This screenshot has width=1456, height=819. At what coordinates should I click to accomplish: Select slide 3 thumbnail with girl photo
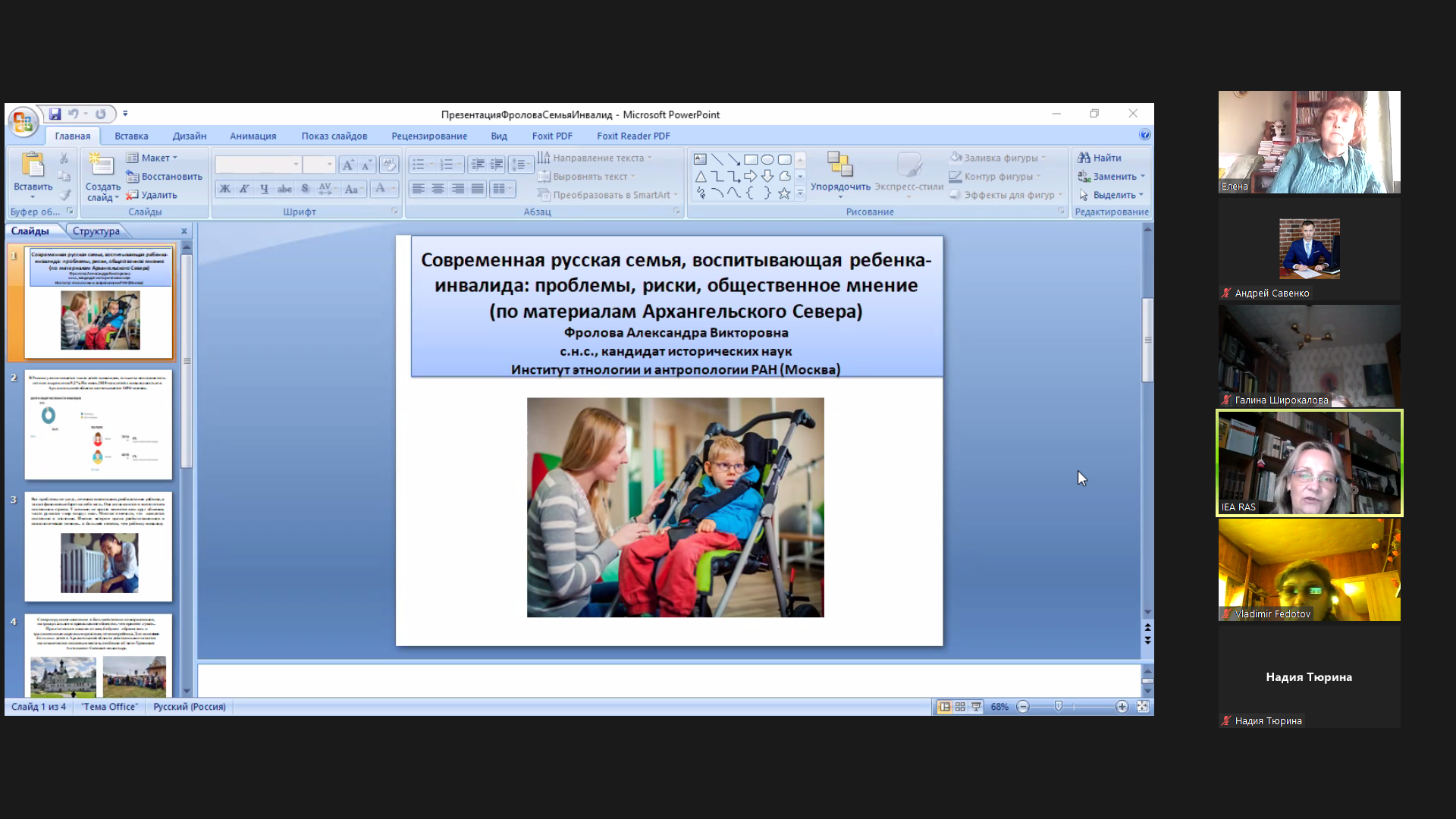(x=99, y=547)
